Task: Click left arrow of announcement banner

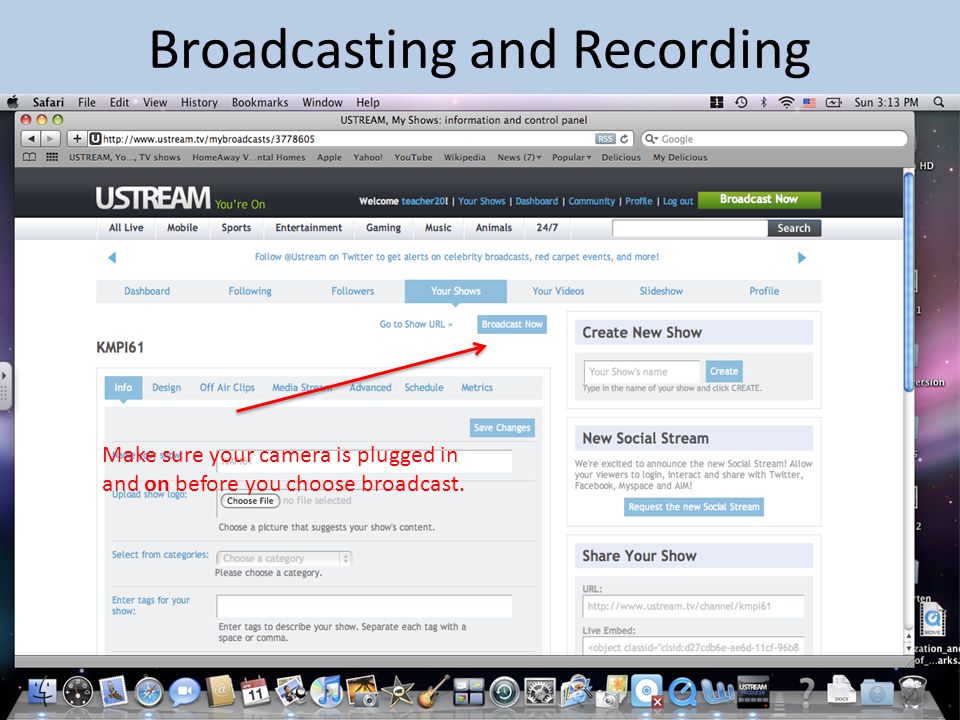Action: (x=111, y=257)
